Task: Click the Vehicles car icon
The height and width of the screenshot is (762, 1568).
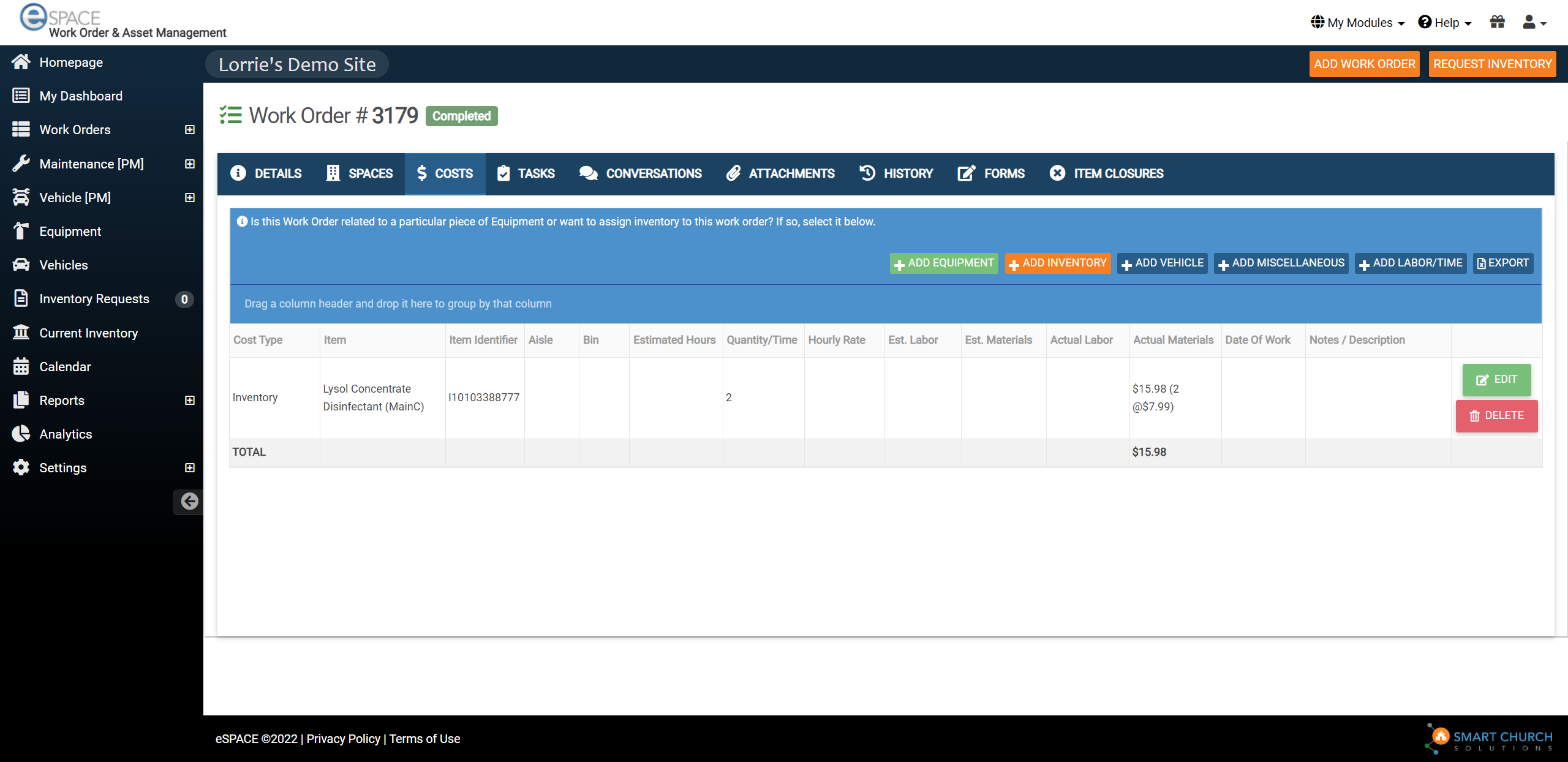Action: point(21,265)
